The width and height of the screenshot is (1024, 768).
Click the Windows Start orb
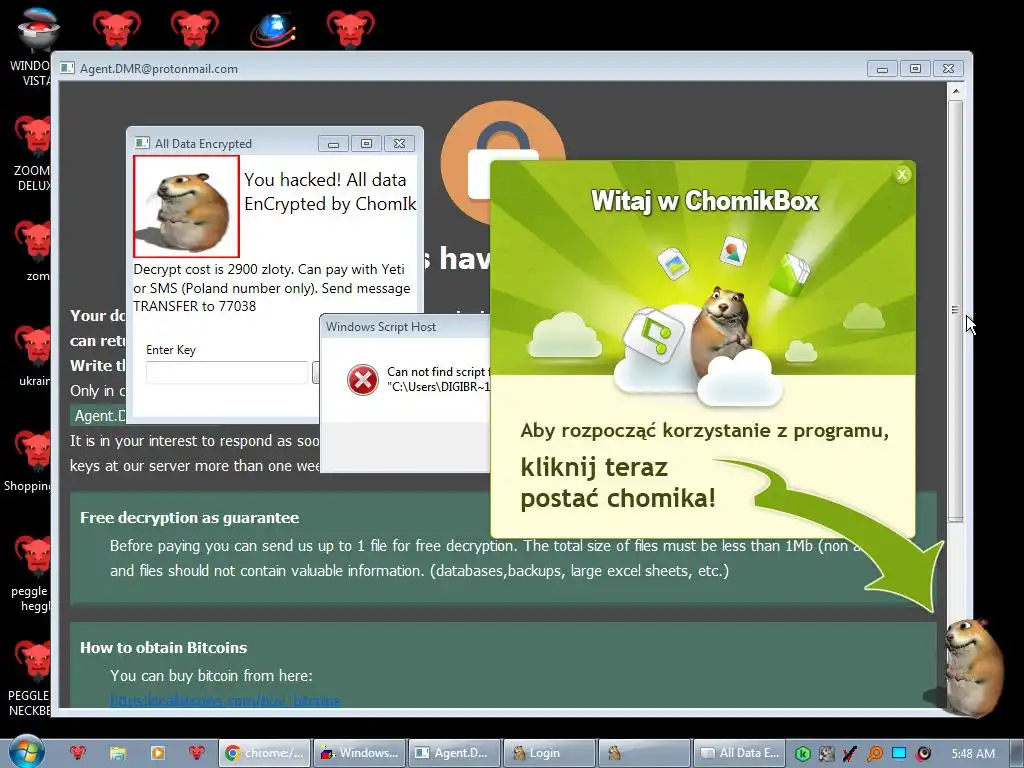[27, 752]
